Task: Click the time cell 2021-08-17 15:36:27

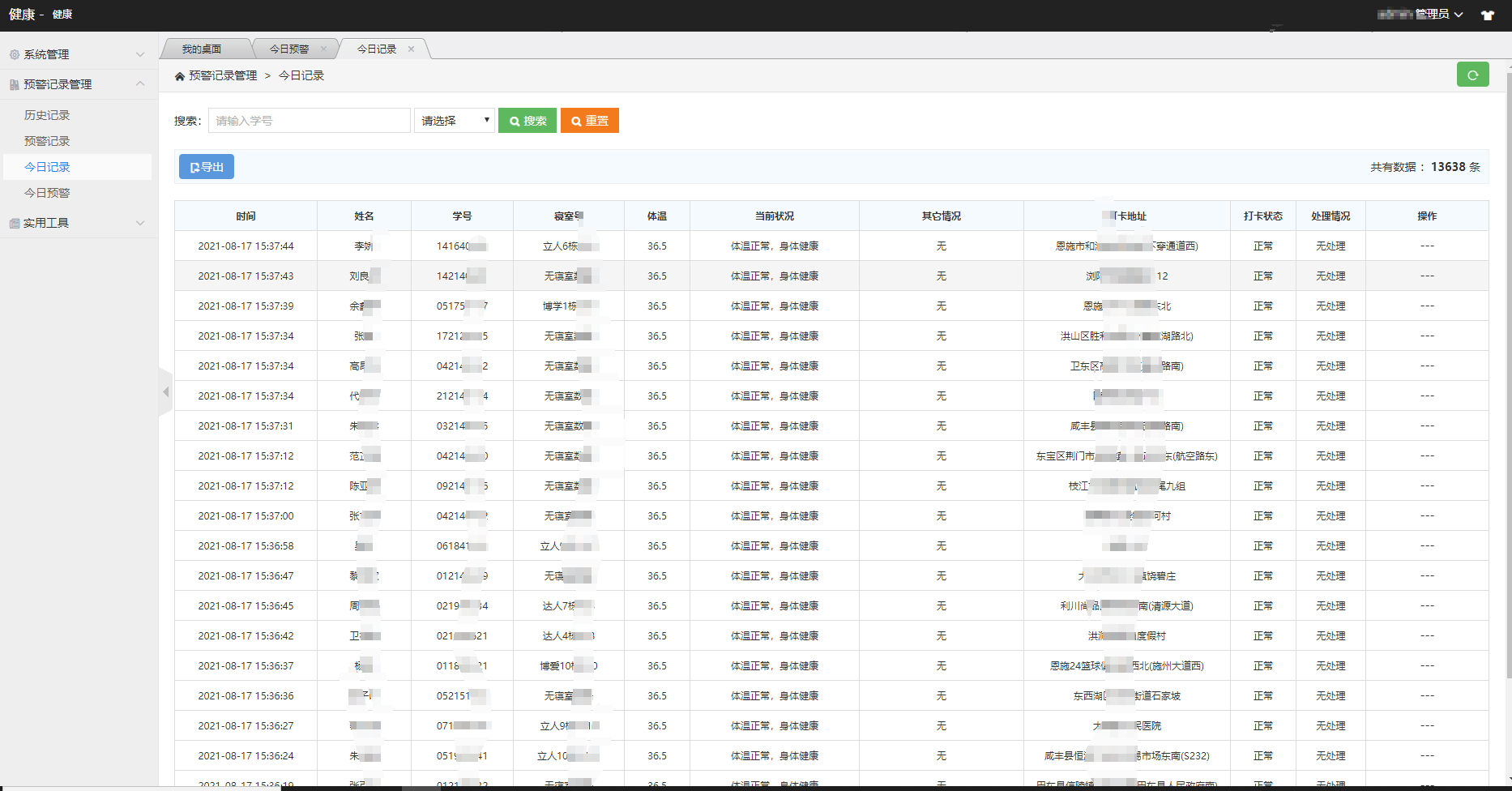Action: click(x=246, y=726)
